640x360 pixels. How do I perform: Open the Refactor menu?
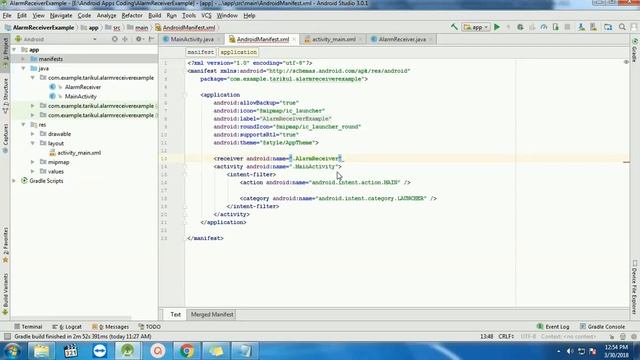click(132, 16)
